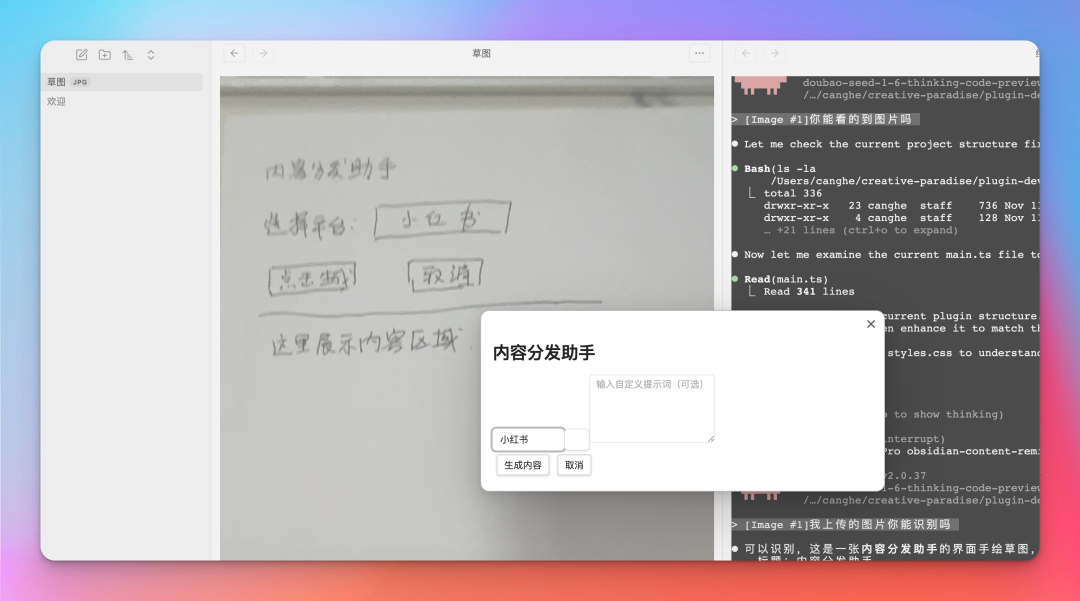1080x601 pixels.
Task: Click the 内容分发助手 dialog heading
Action: pyautogui.click(x=544, y=352)
